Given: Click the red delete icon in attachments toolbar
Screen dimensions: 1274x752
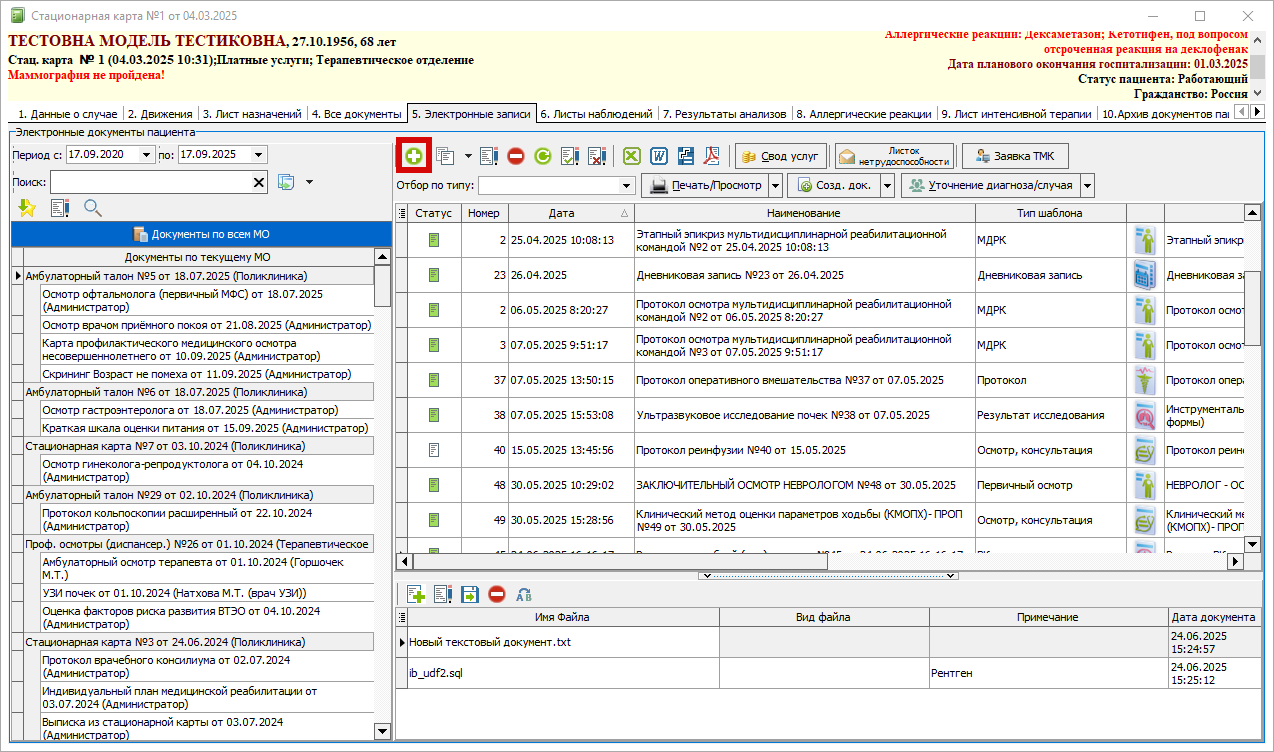Looking at the screenshot, I should (497, 594).
